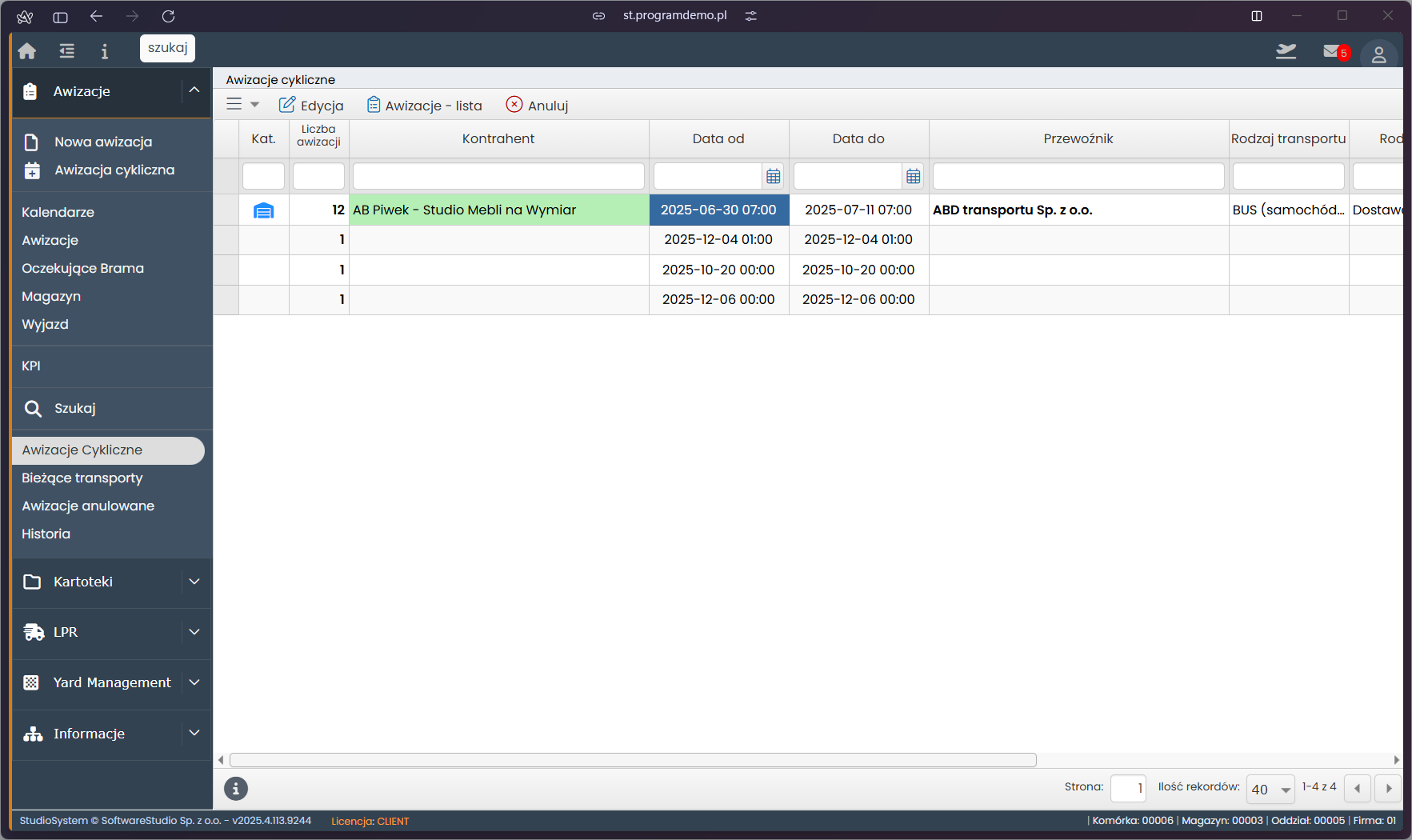Collapse sidebar using the menu indent icon
Viewport: 1412px width, 840px height.
tap(67, 51)
